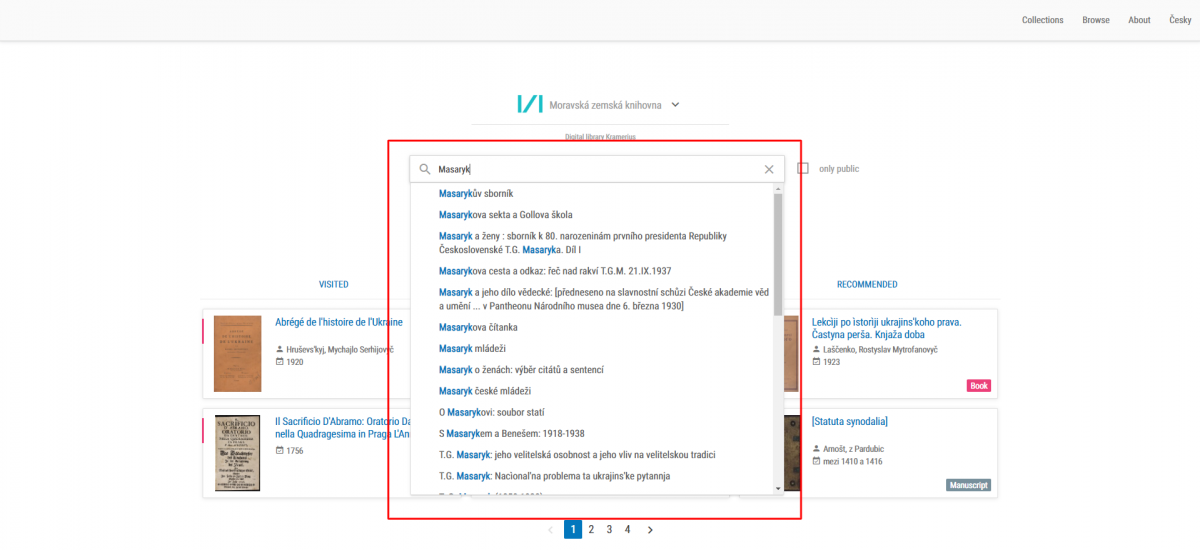Open [Statuta synodalia] title
Screen dimensions: 1200x550
[x=850, y=421]
